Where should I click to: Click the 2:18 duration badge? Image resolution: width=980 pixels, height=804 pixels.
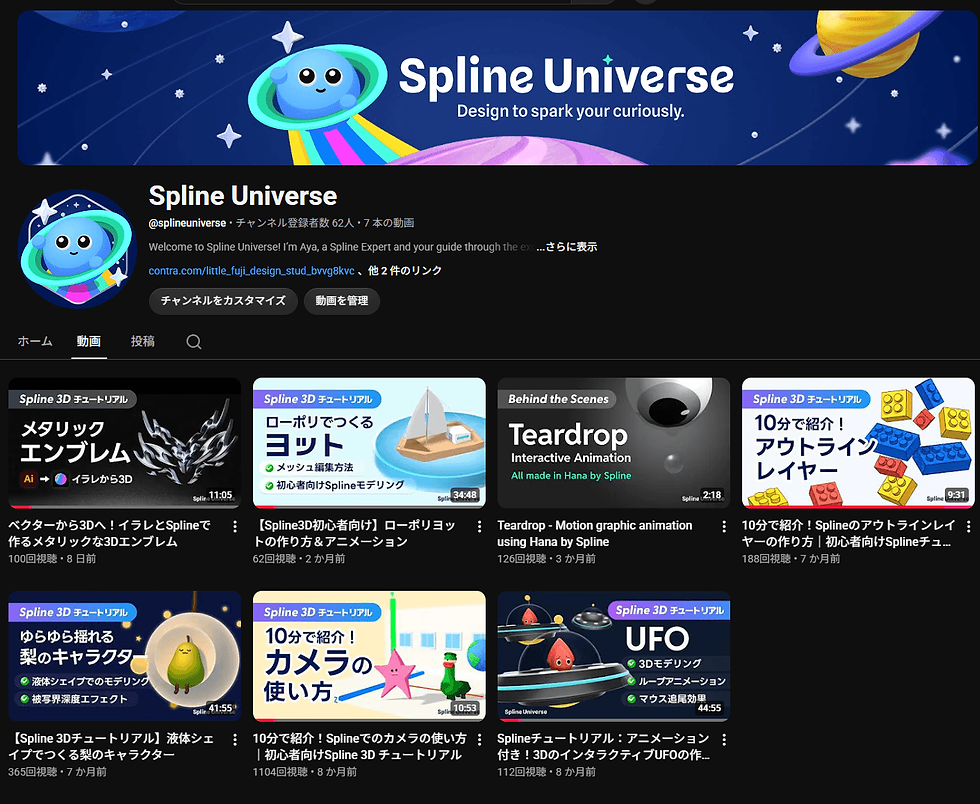[712, 495]
